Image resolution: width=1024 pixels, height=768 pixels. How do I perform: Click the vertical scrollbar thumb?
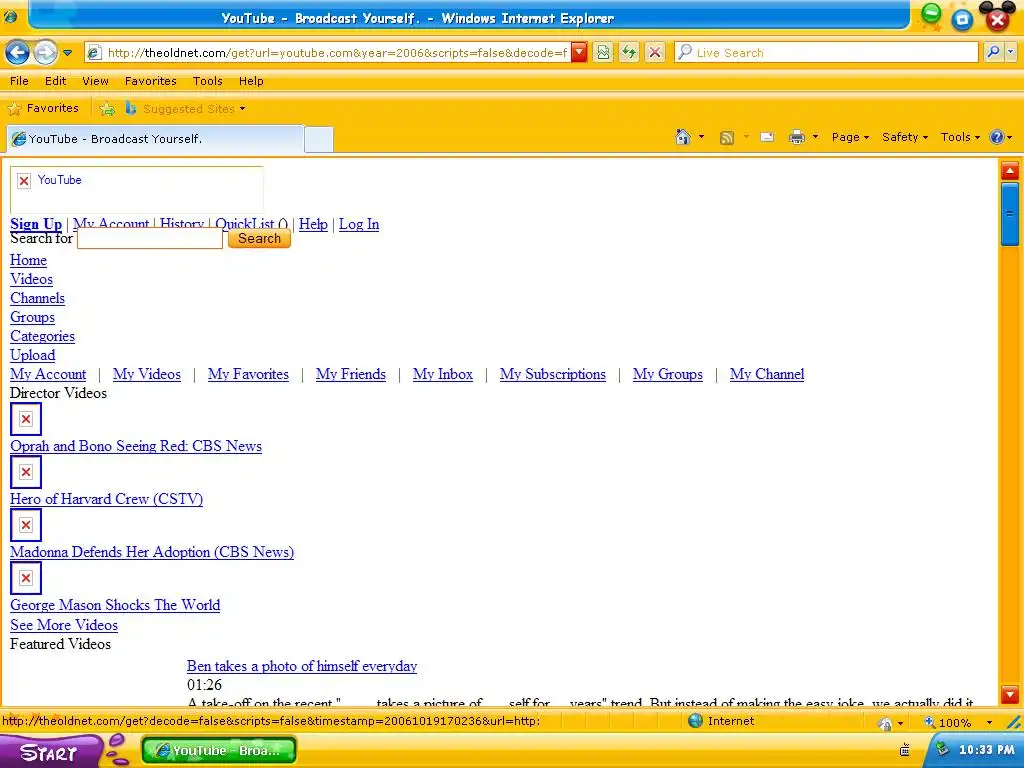click(1010, 214)
